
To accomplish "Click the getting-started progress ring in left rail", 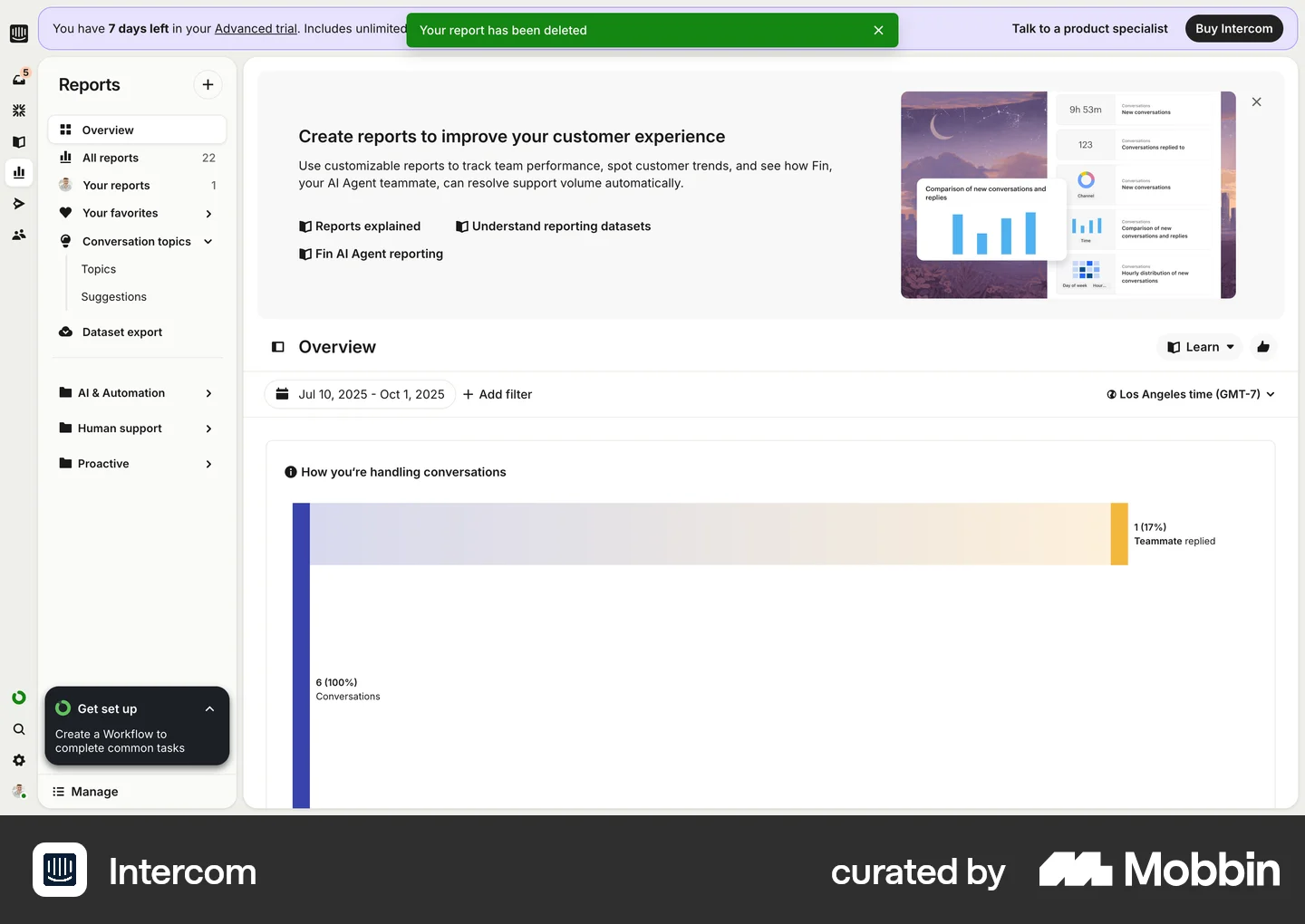I will pyautogui.click(x=19, y=698).
